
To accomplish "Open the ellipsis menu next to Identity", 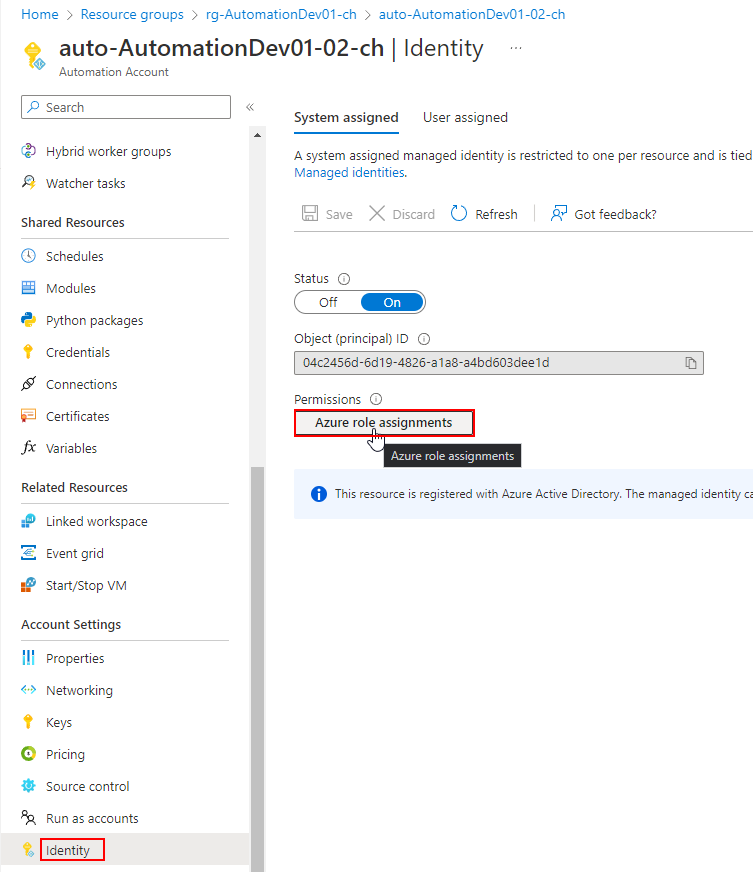I will (515, 48).
